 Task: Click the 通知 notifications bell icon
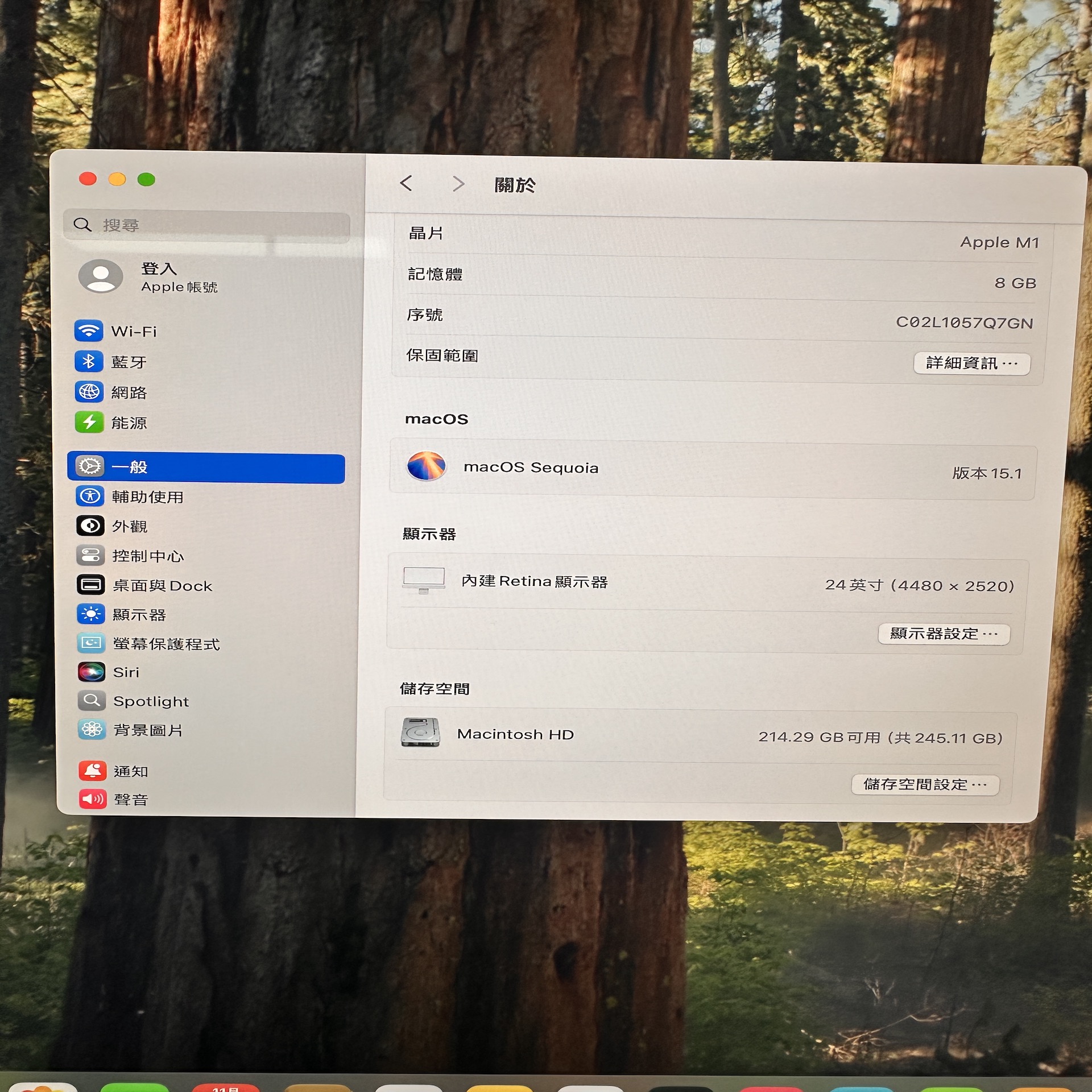click(x=93, y=771)
